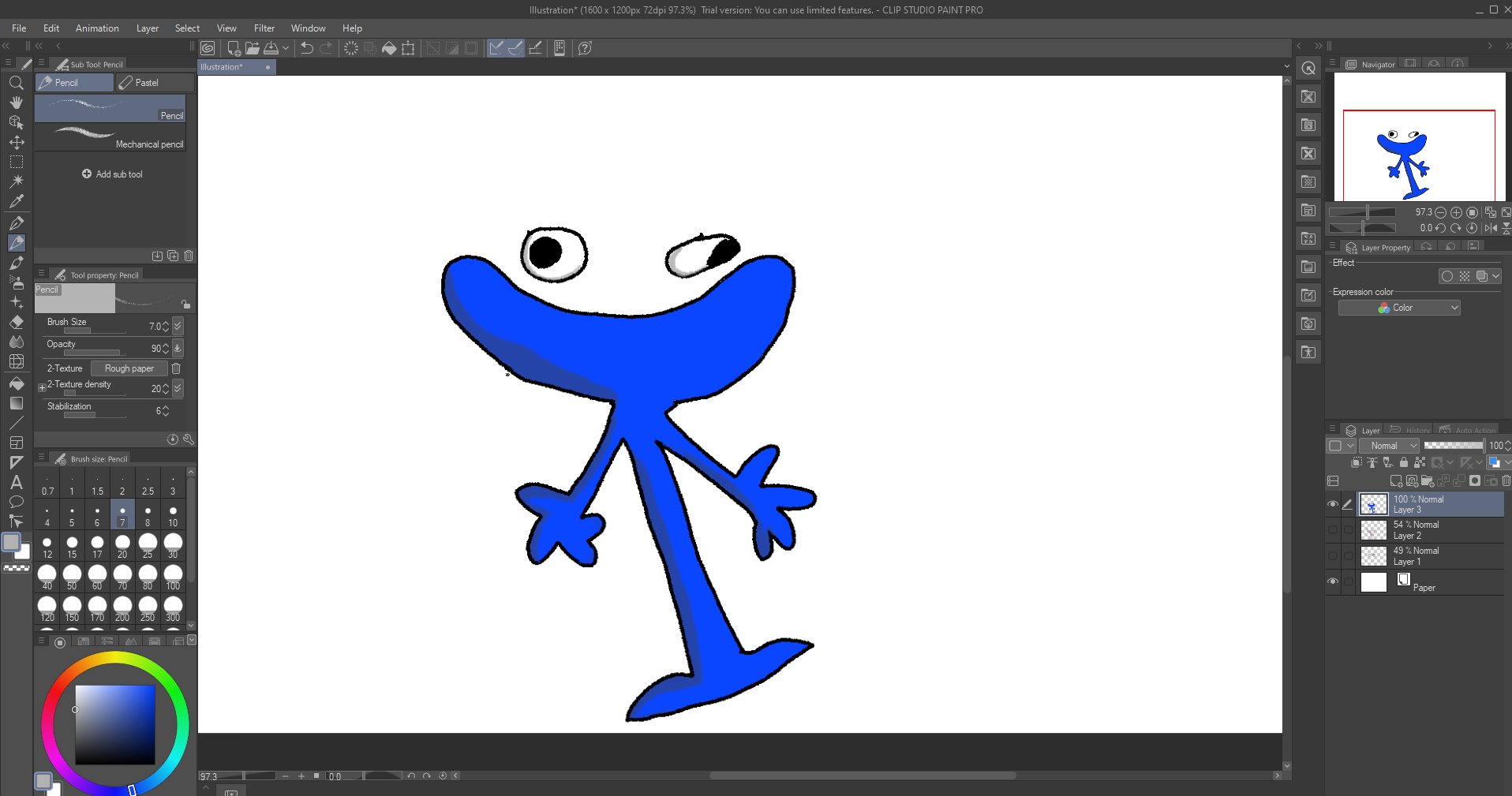Select the Hand move tool
1512x796 pixels.
pos(16,103)
